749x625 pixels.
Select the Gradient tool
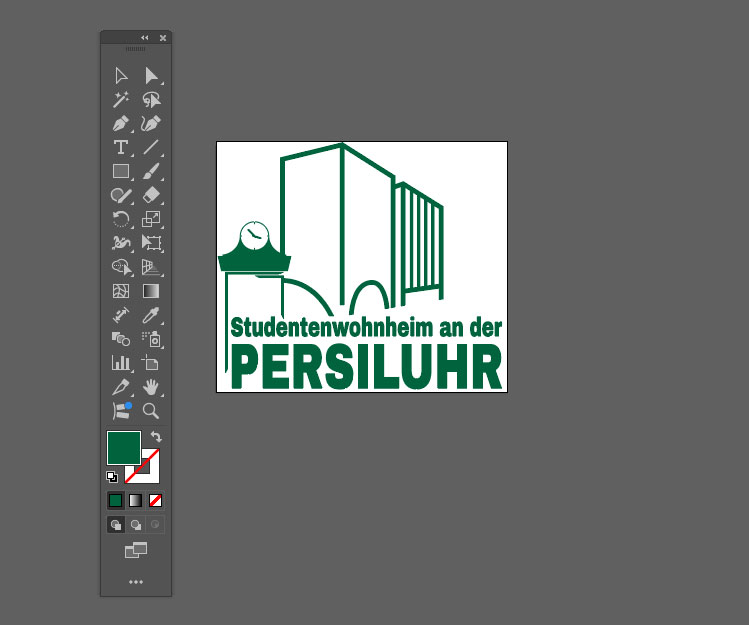click(x=151, y=292)
